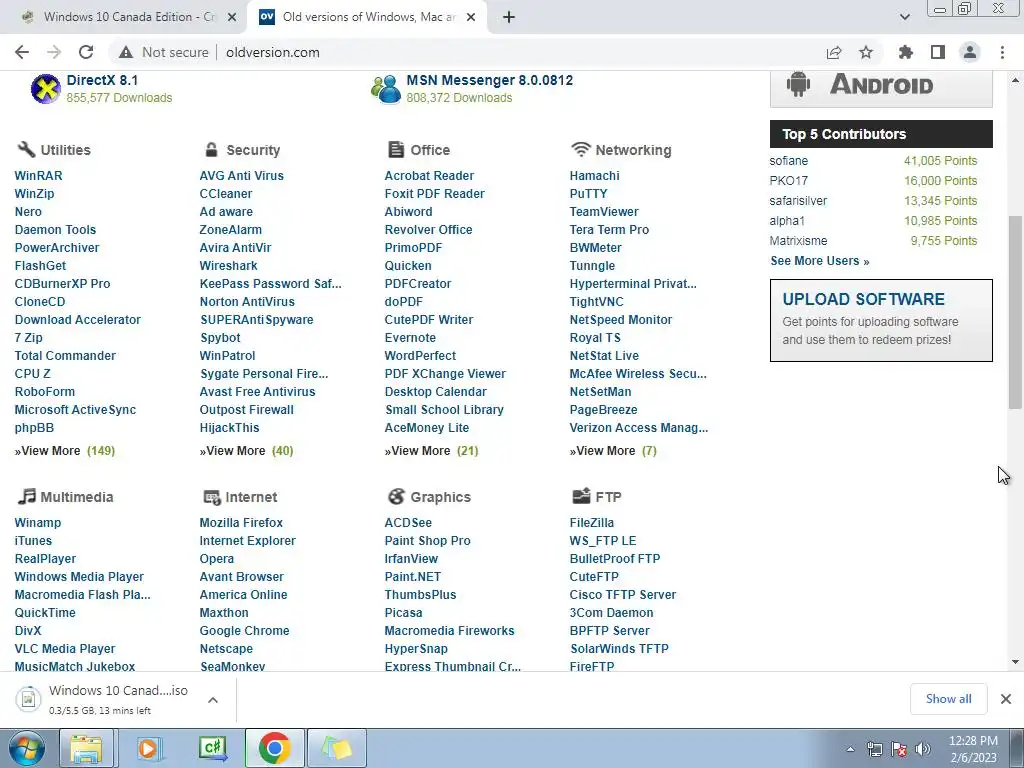Image resolution: width=1024 pixels, height=768 pixels.
Task: Click the scrollbar up arrow
Action: tap(1015, 80)
